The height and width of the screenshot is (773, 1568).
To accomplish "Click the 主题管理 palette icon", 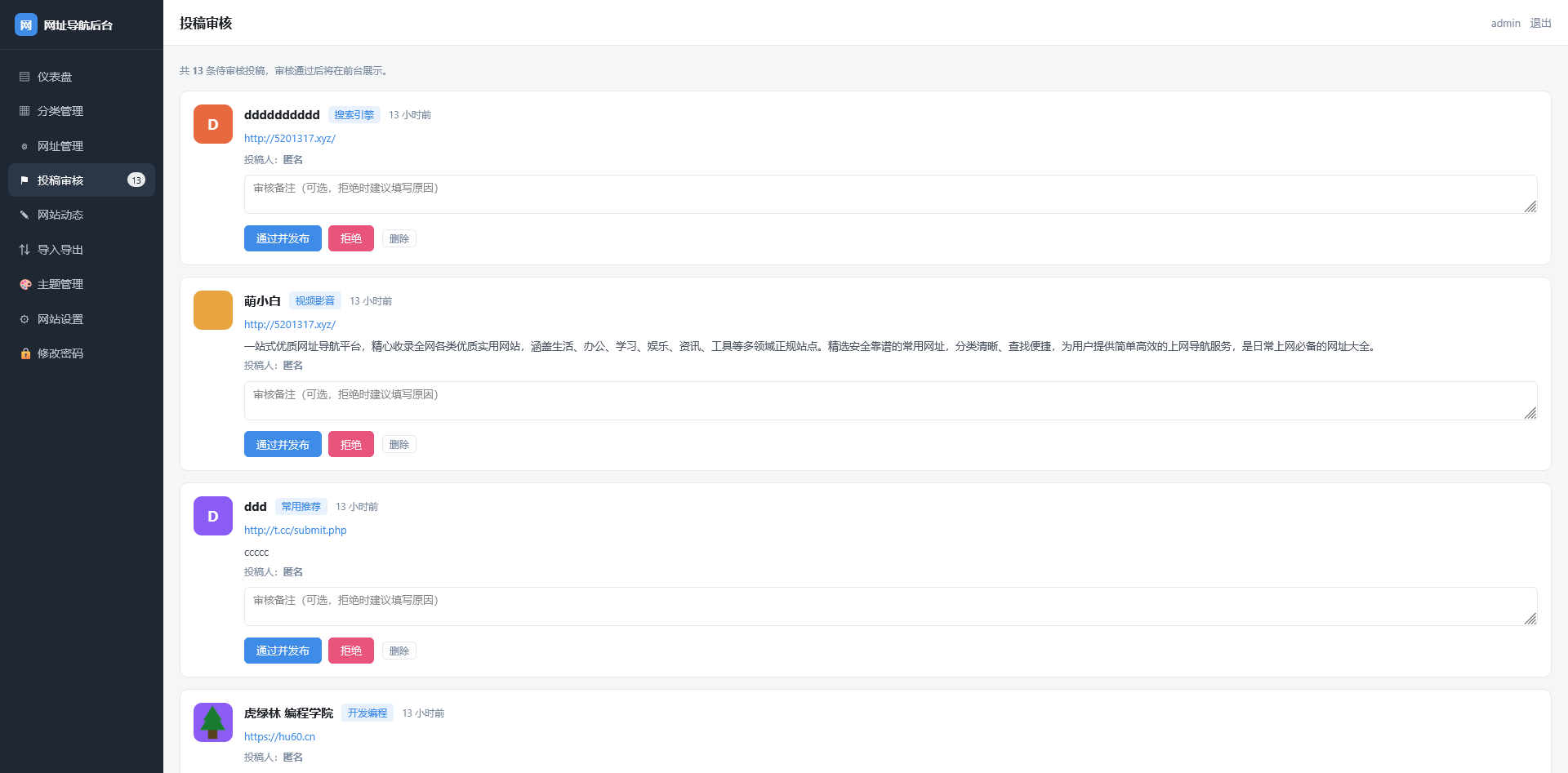I will tap(25, 284).
